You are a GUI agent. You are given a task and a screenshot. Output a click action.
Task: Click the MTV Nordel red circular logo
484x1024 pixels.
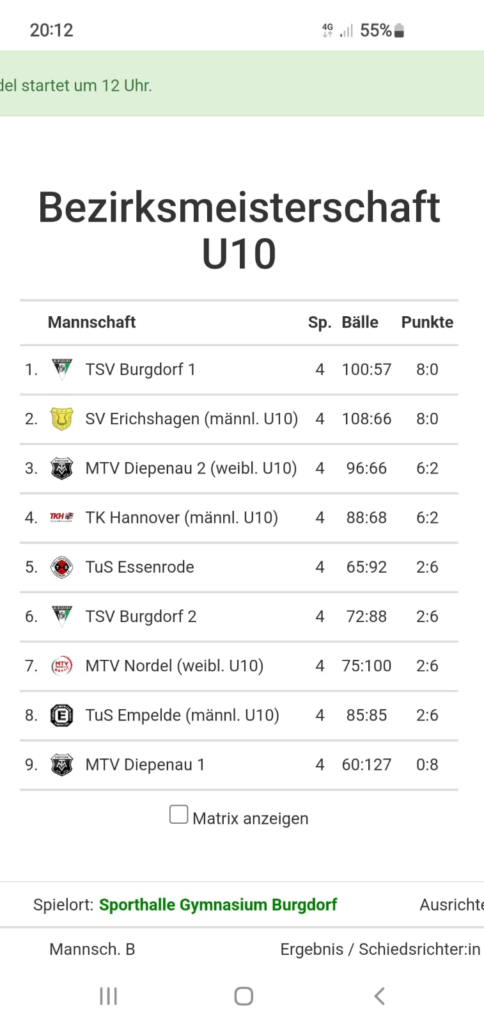tap(61, 666)
